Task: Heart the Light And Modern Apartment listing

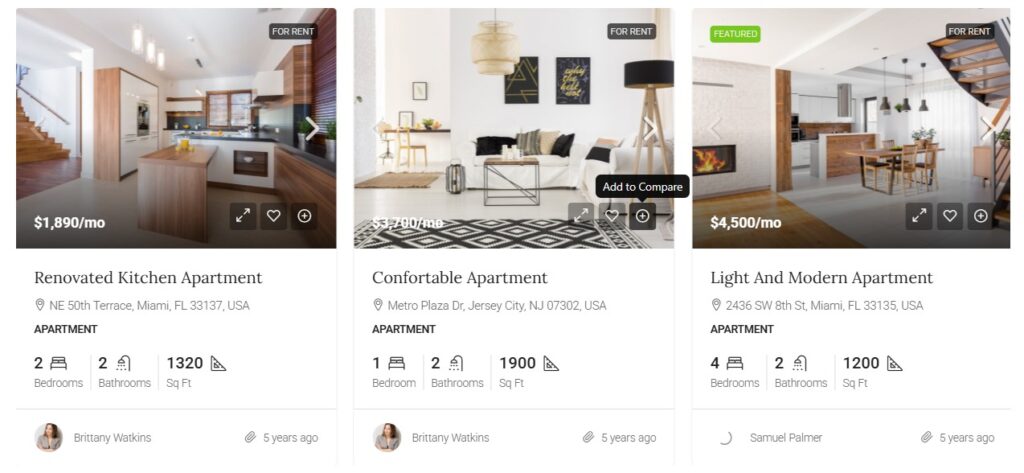Action: coord(950,216)
